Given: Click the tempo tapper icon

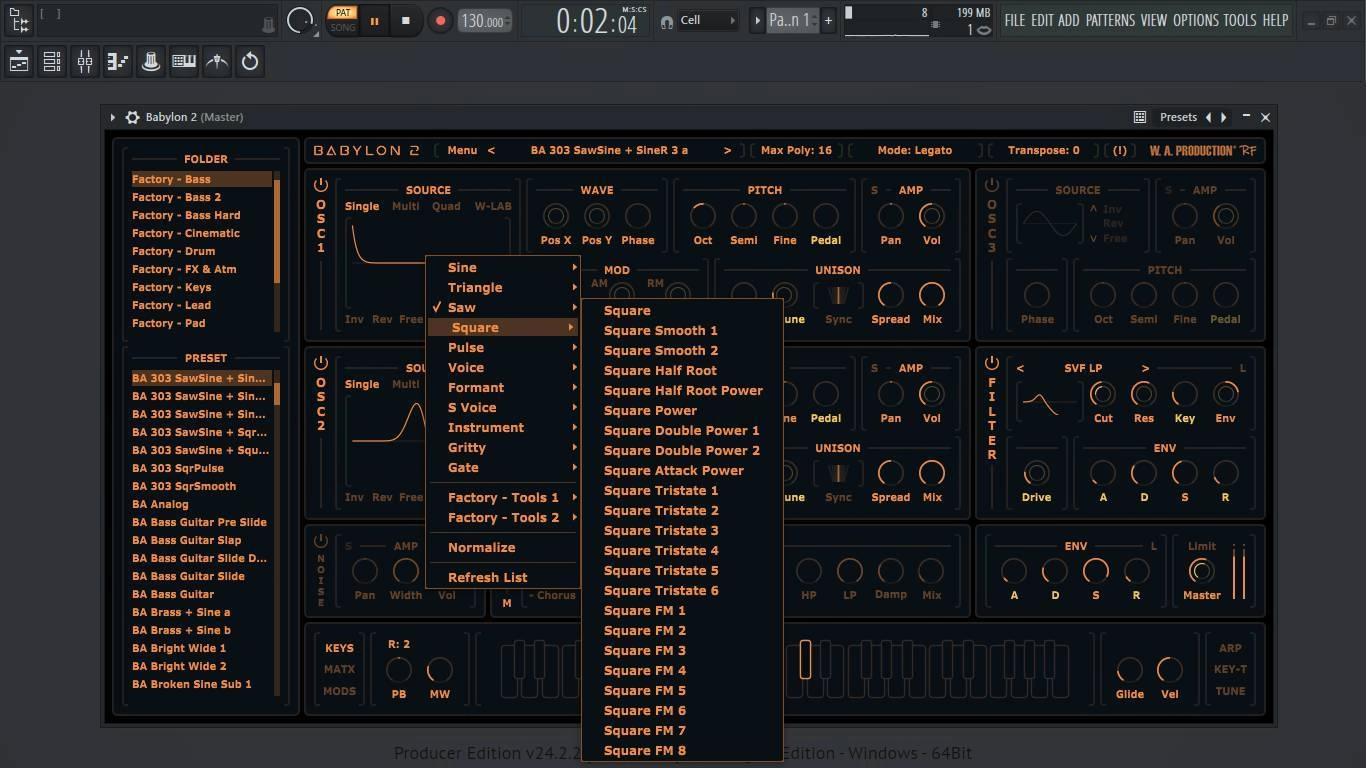Looking at the screenshot, I should (217, 62).
